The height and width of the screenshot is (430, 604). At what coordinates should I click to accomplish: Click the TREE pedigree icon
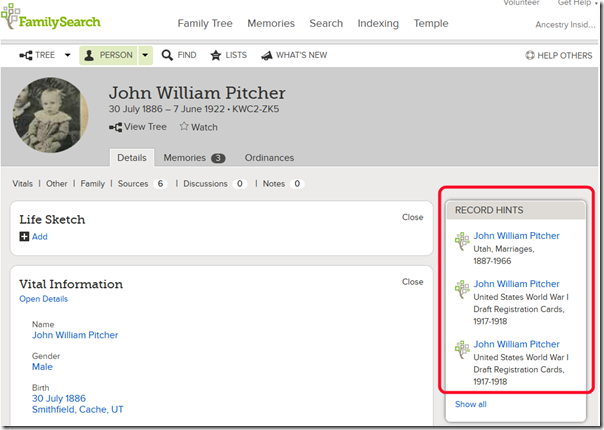[26, 55]
